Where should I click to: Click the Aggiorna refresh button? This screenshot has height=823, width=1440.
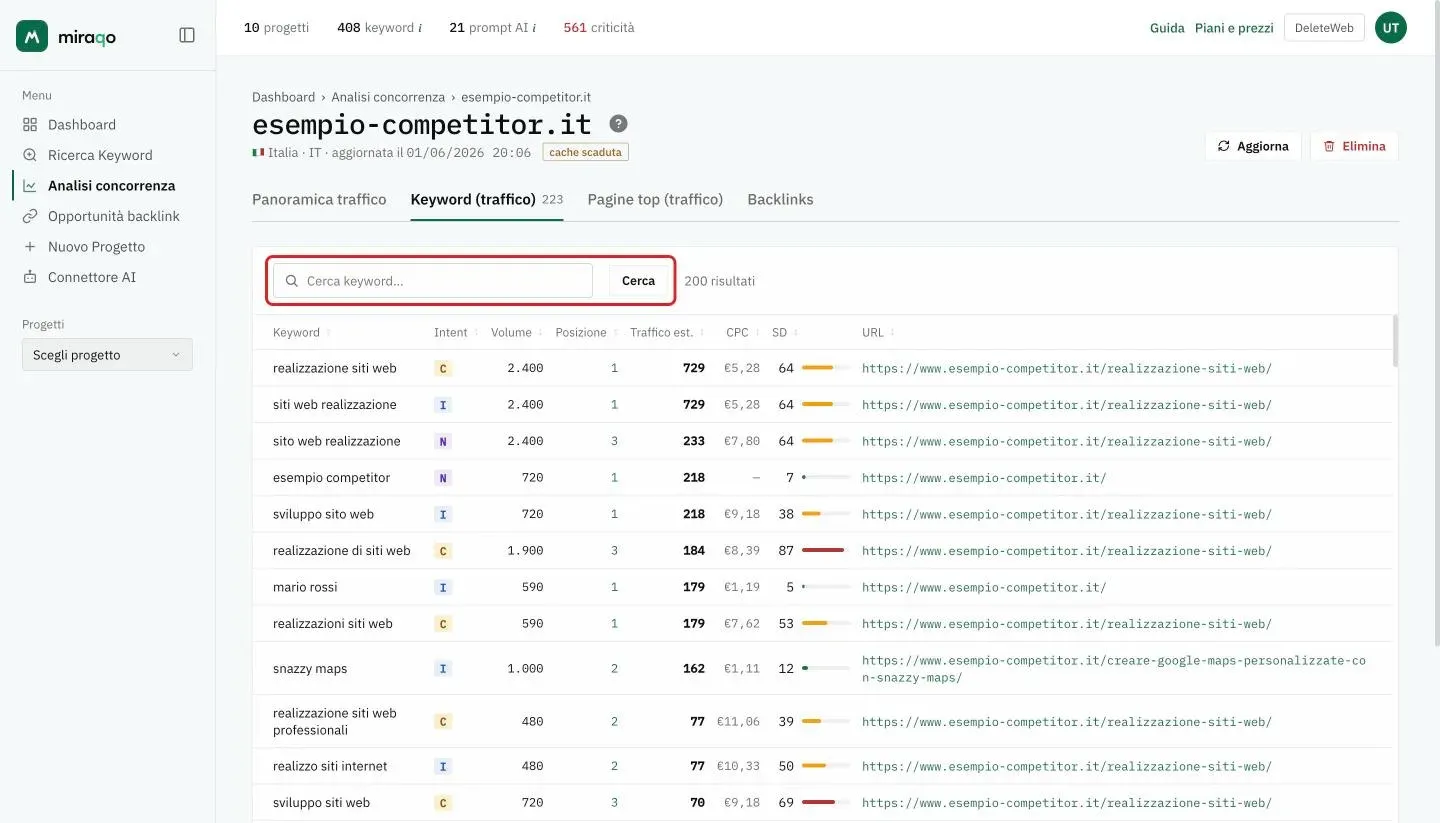1253,146
